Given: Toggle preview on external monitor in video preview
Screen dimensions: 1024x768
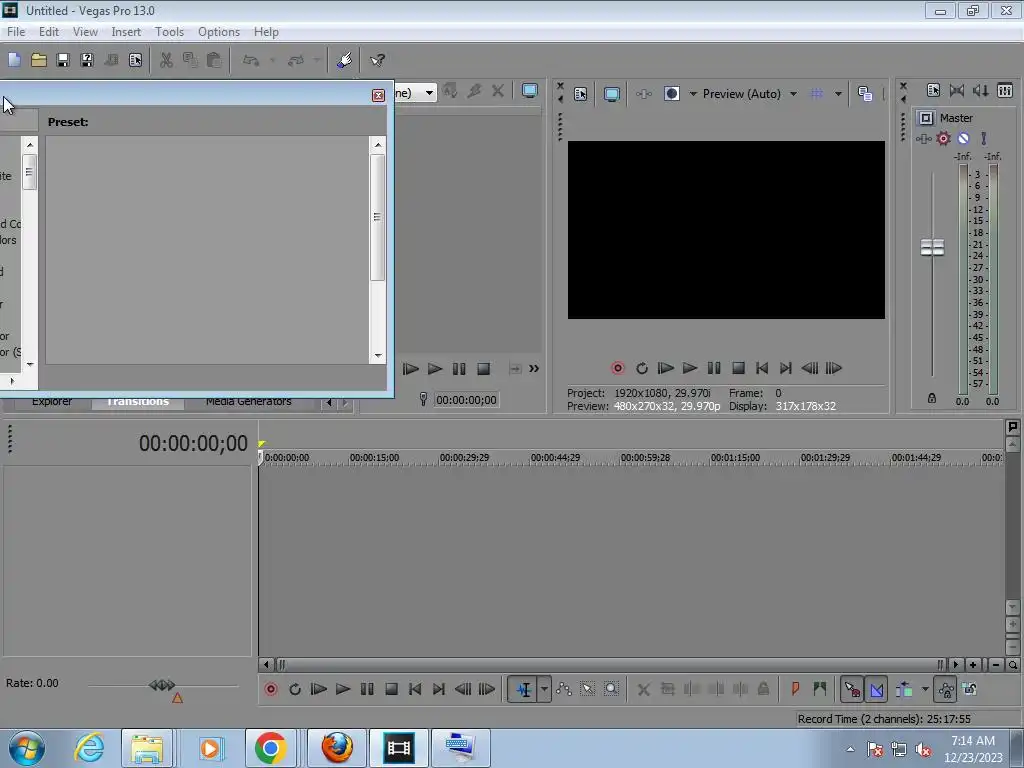Looking at the screenshot, I should pos(611,94).
